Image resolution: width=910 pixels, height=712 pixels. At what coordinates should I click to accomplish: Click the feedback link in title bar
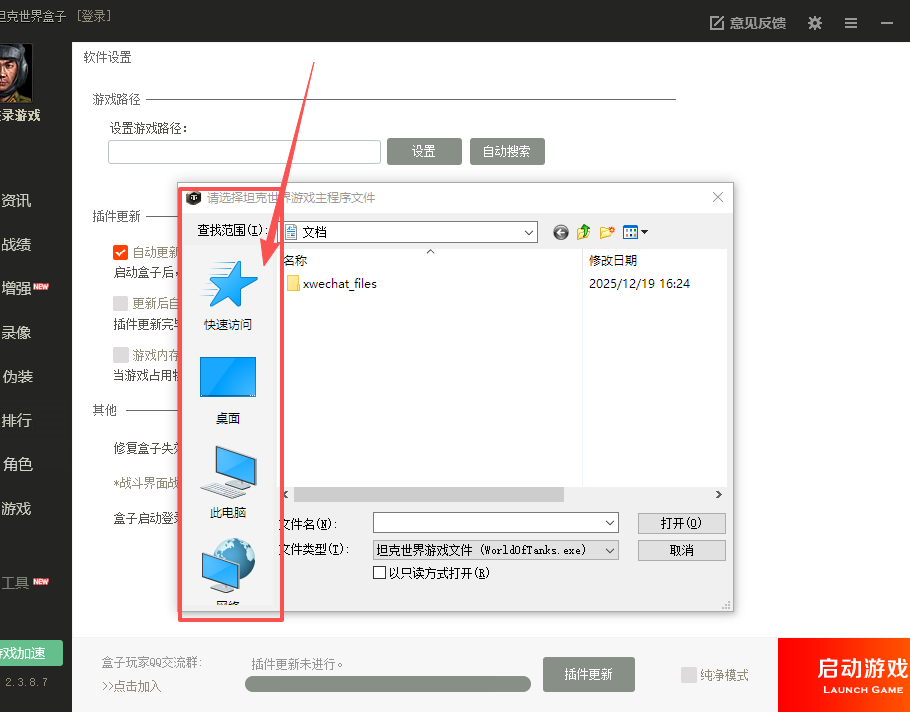748,23
